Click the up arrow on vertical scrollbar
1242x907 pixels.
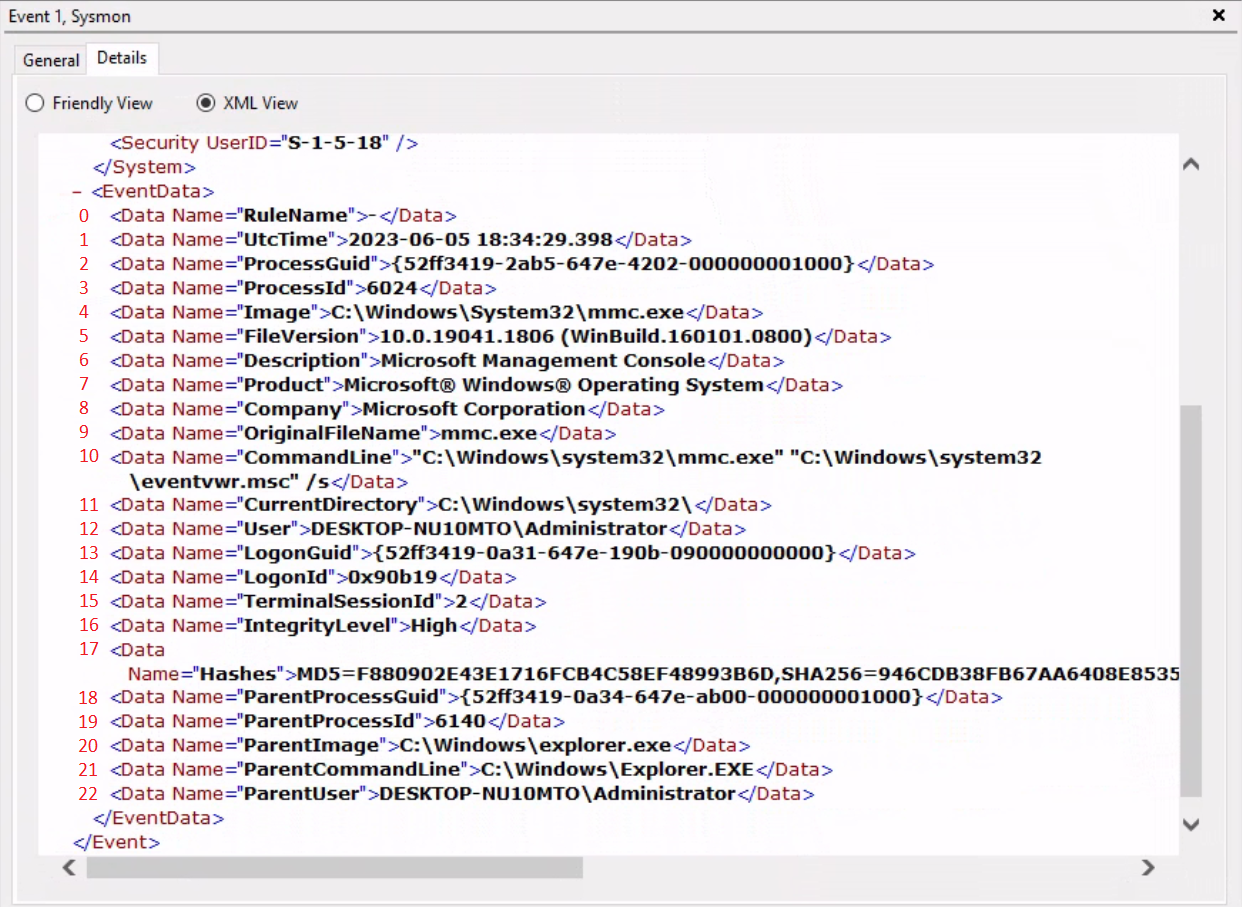pos(1190,163)
